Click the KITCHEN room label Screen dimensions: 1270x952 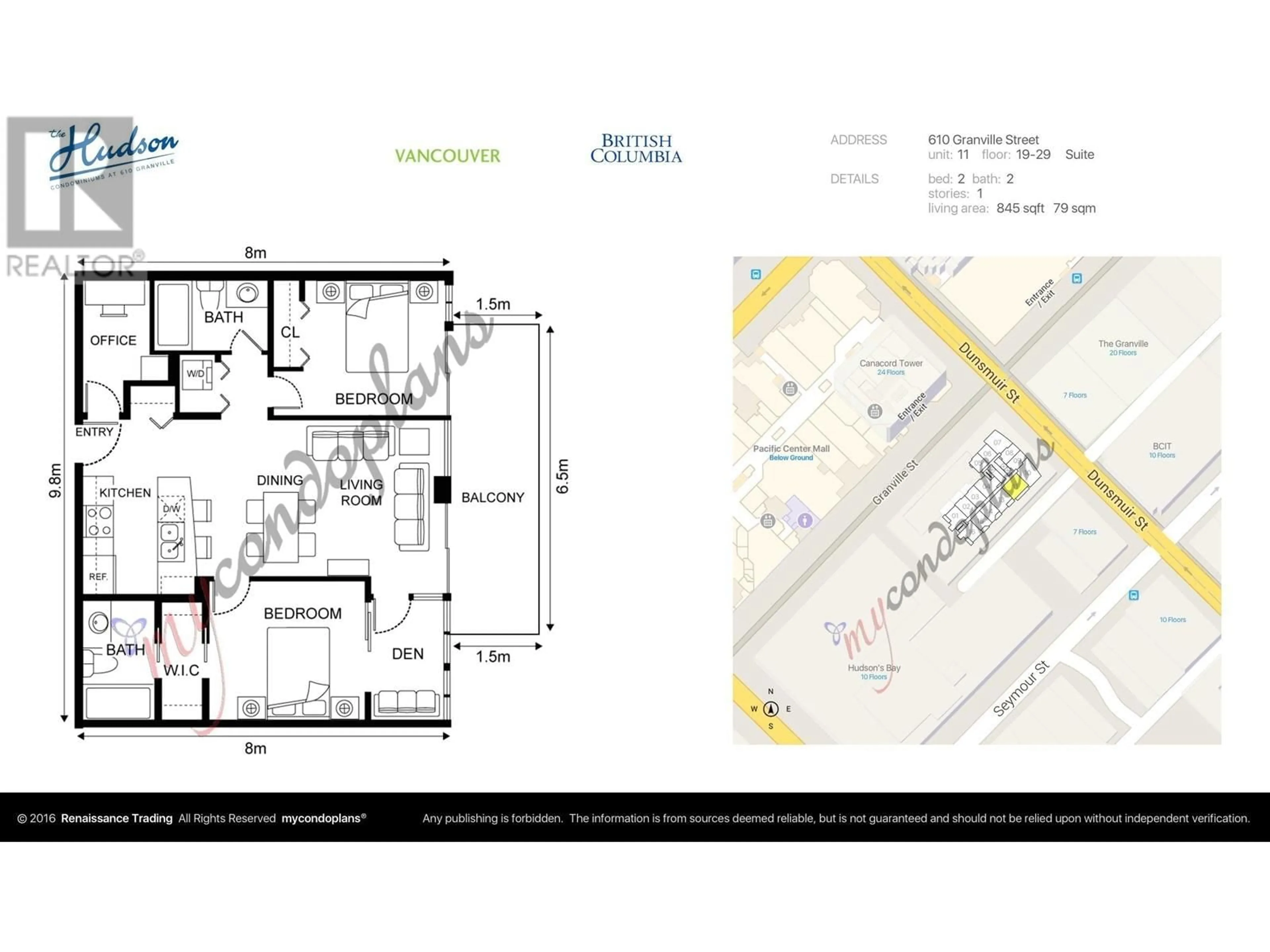click(x=125, y=492)
